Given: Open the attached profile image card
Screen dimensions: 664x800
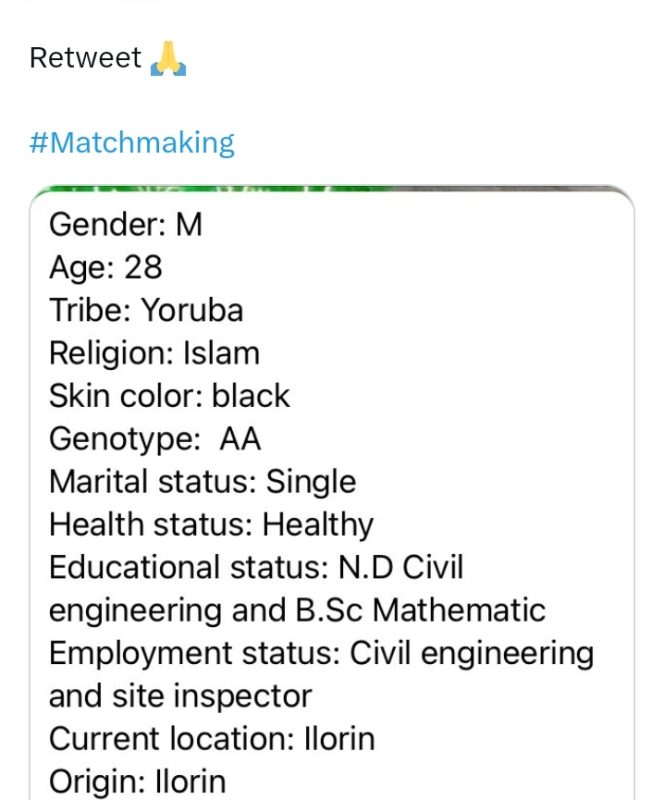Looking at the screenshot, I should point(332,493).
